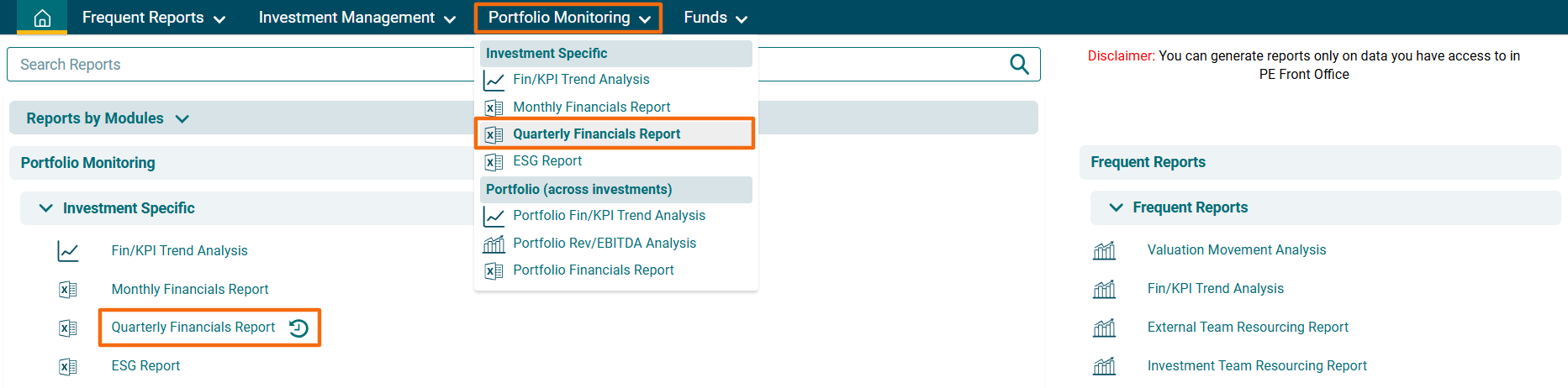The image size is (1568, 388).
Task: Collapse the Investment Specific section
Action: [46, 208]
